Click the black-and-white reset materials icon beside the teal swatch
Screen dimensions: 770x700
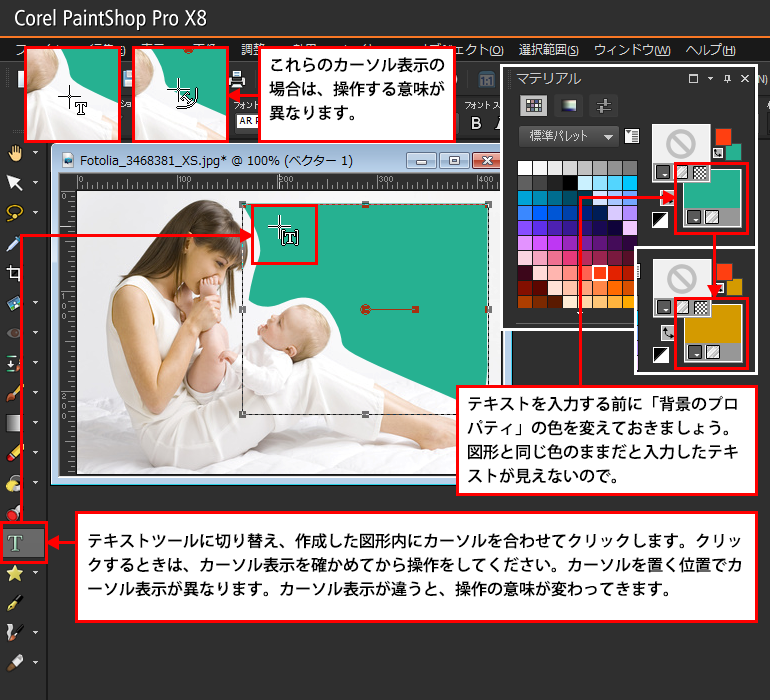coord(660,220)
